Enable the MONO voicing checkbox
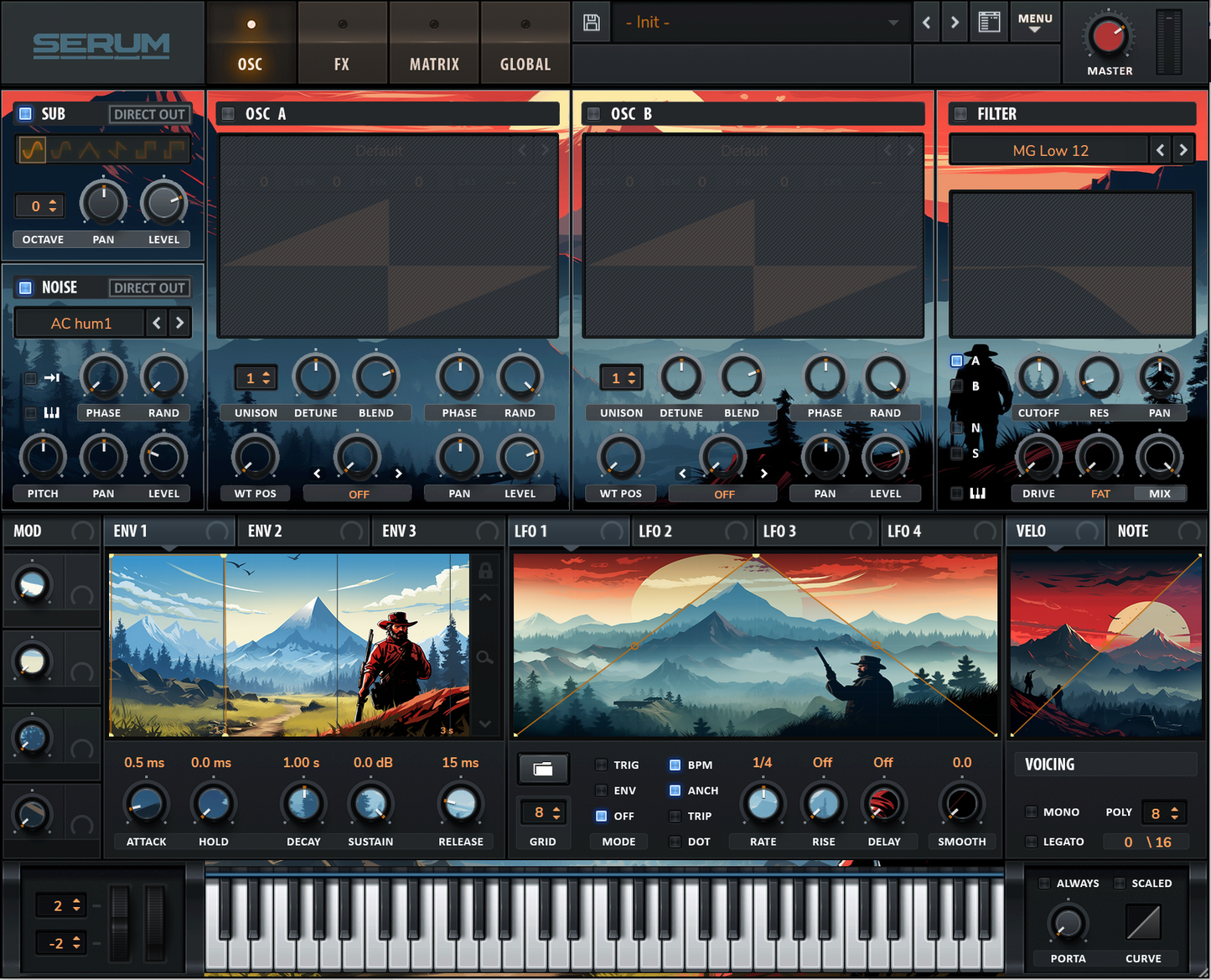This screenshot has height=980, width=1211. [x=1032, y=811]
